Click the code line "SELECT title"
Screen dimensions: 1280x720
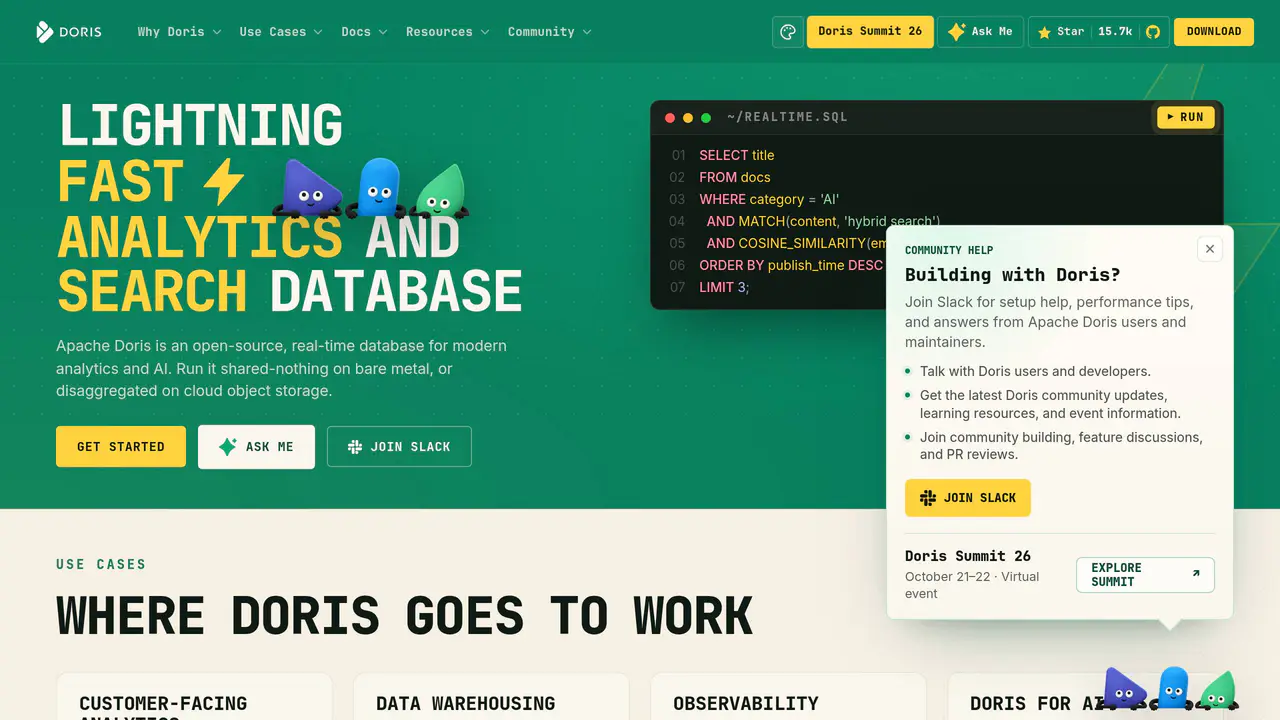(x=737, y=155)
